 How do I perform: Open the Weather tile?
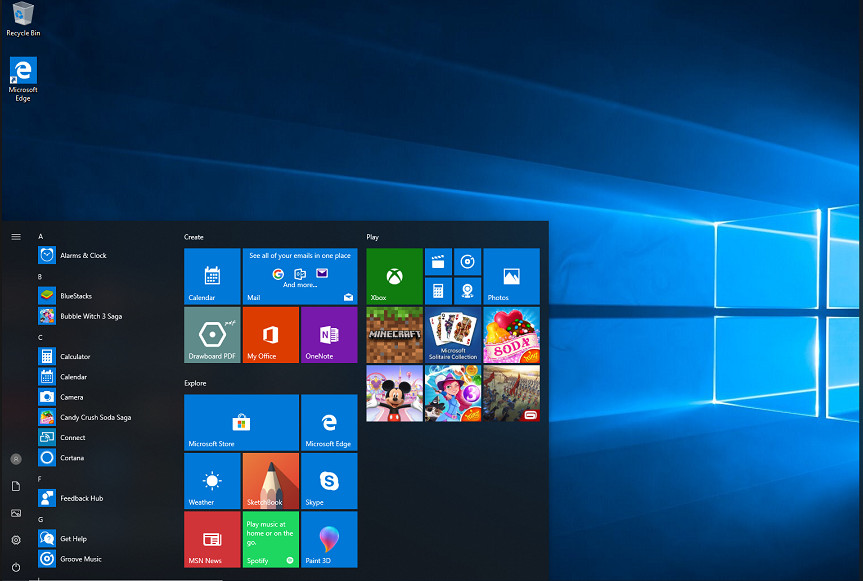(212, 481)
